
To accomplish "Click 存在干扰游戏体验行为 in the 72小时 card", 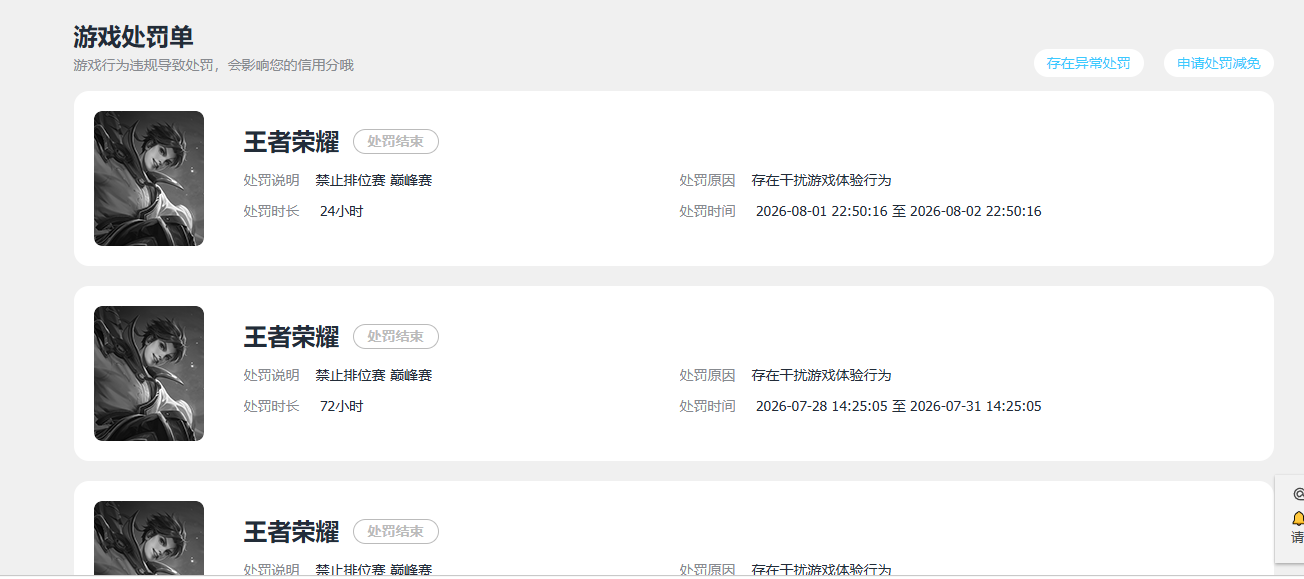I will (821, 375).
